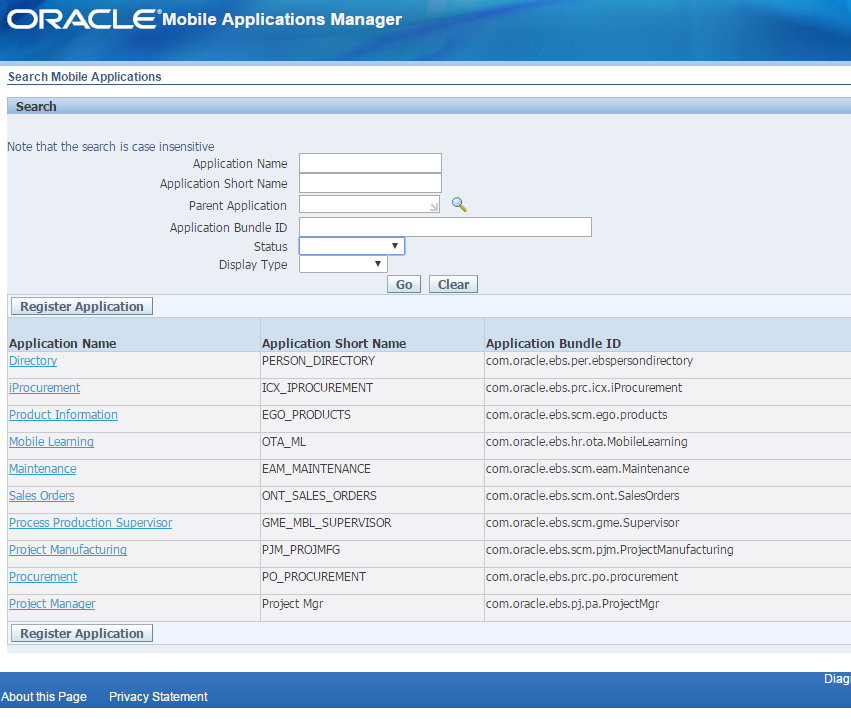Viewport: 851px width, 719px height.
Task: Select bundle ID com.oracle.ebs.prc.po.procurement
Action: pyautogui.click(x=582, y=577)
